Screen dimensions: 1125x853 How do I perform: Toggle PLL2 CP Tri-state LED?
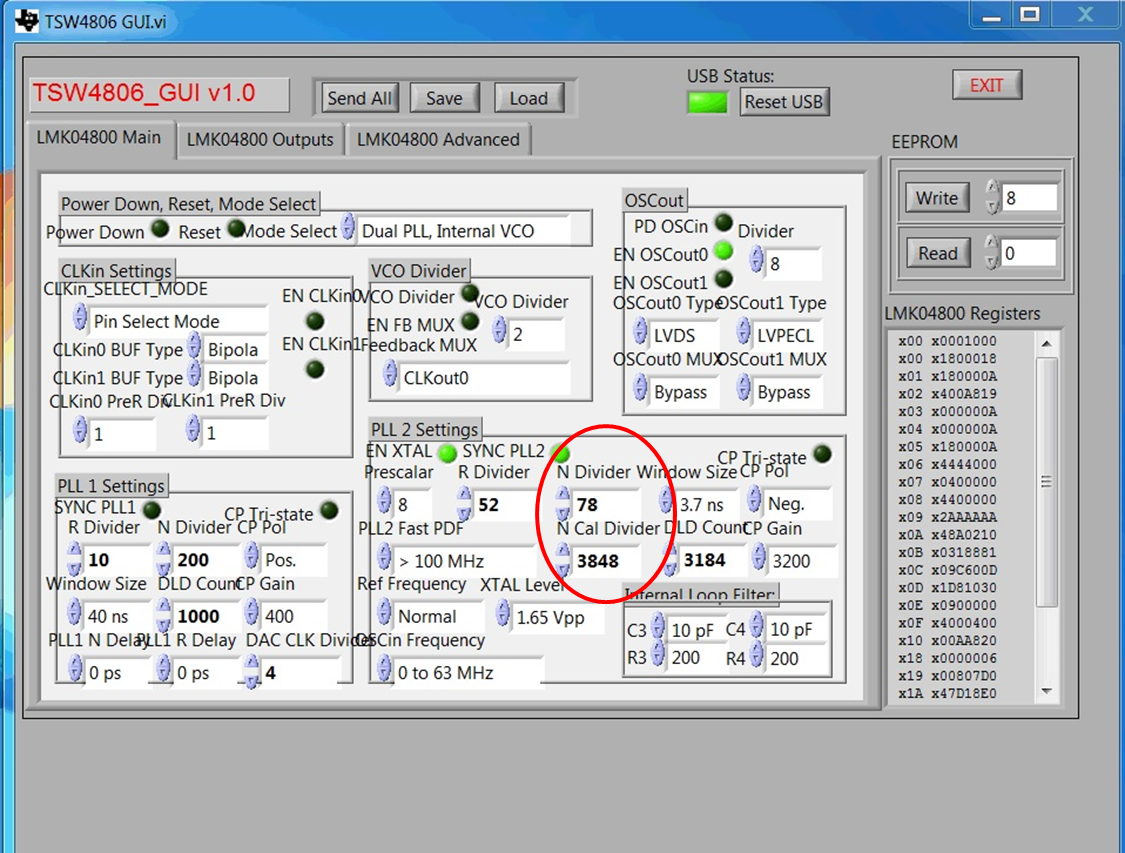tap(823, 453)
